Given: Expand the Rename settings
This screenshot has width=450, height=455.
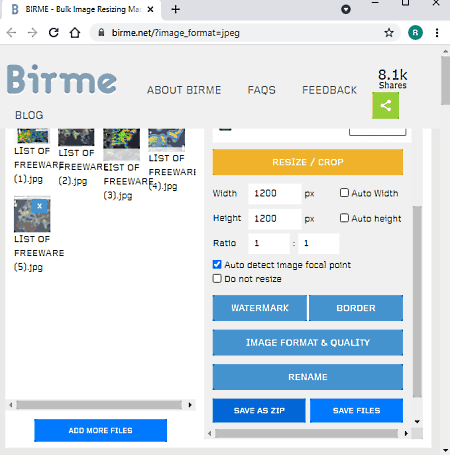Looking at the screenshot, I should pyautogui.click(x=308, y=377).
